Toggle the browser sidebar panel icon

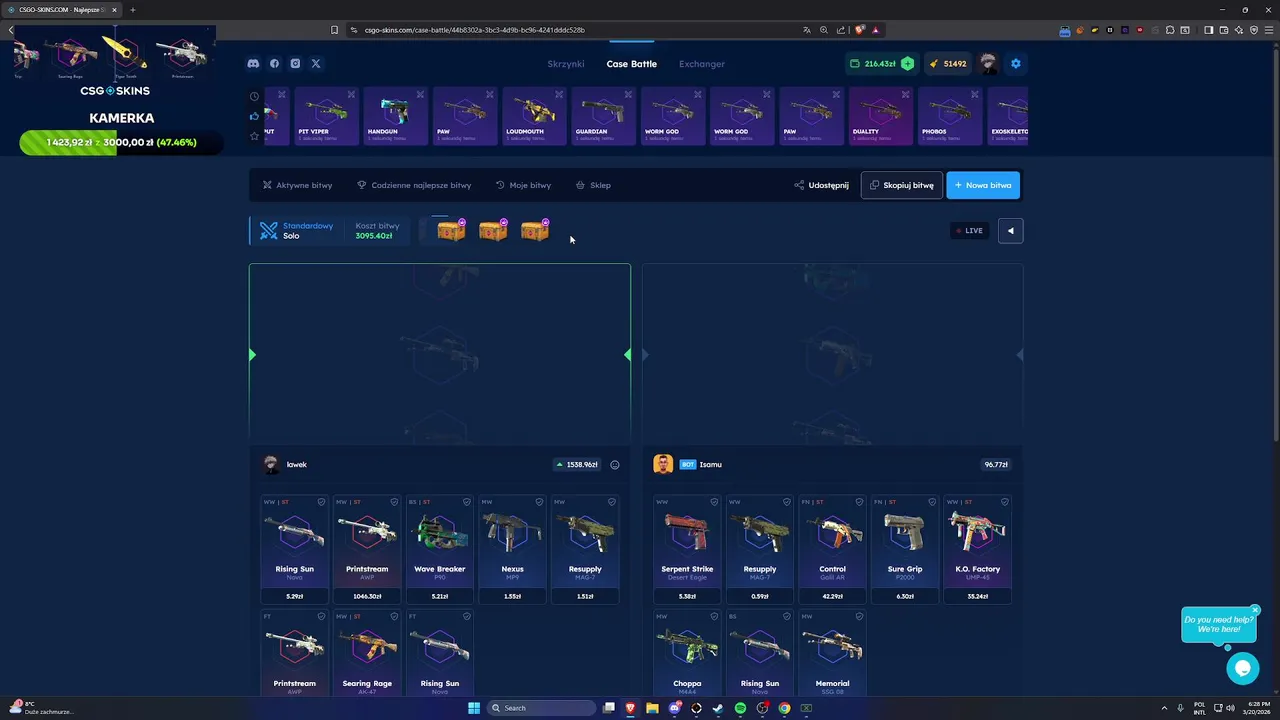[x=1208, y=30]
